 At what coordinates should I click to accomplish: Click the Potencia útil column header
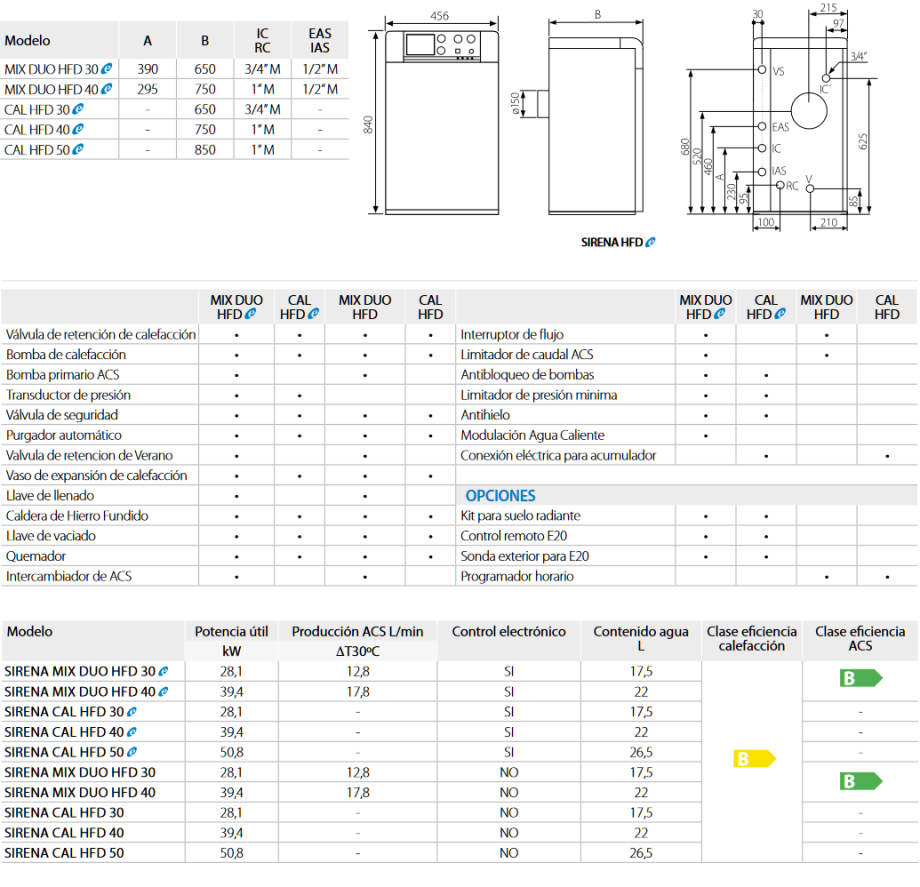(231, 631)
